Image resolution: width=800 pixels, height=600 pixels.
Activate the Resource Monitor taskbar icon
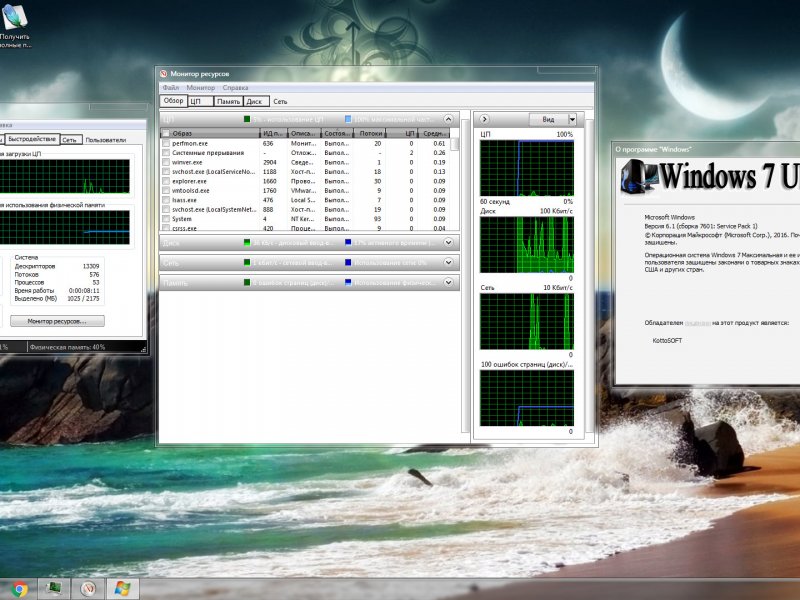(x=88, y=589)
